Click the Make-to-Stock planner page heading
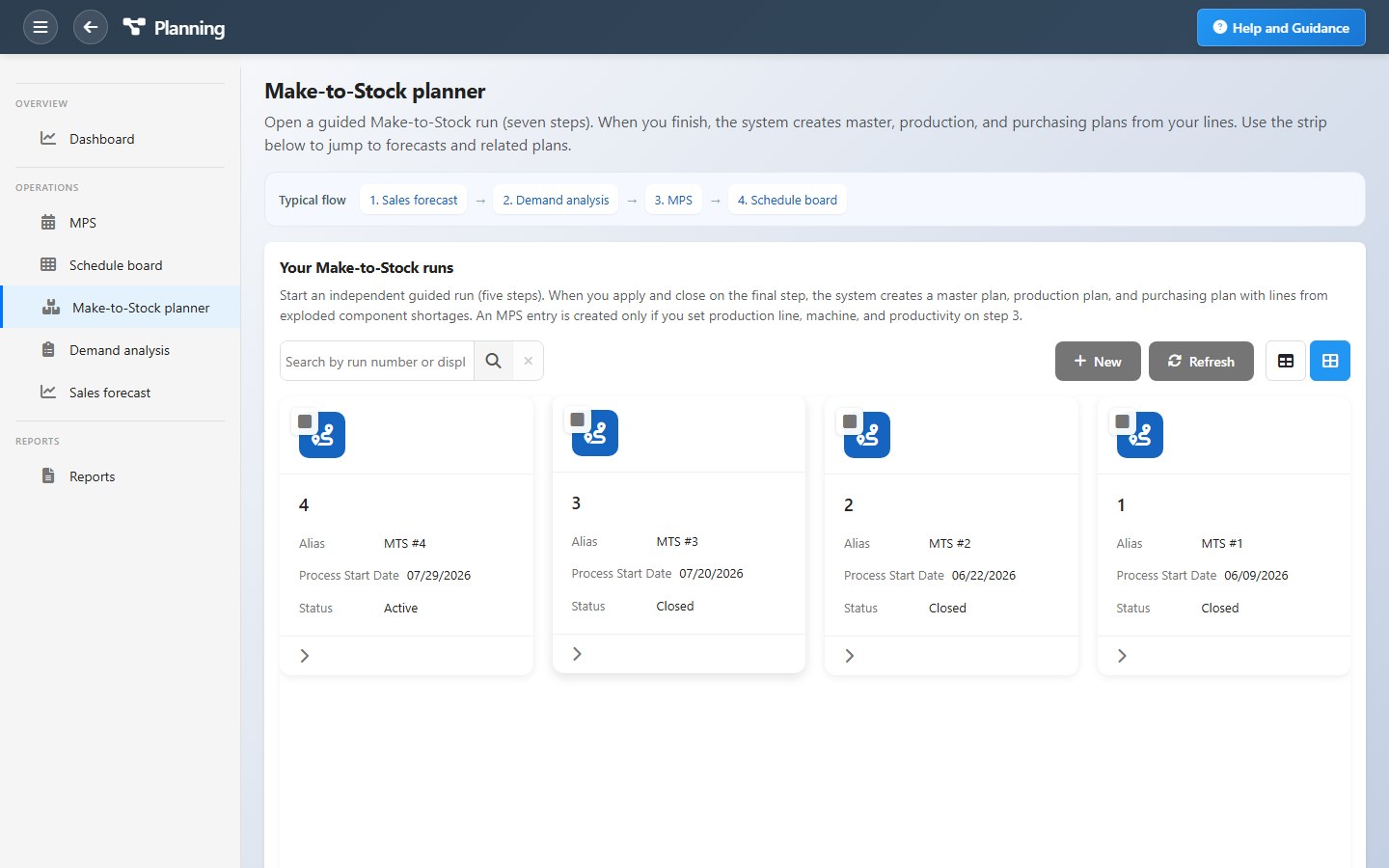This screenshot has width=1389, height=868. click(375, 91)
